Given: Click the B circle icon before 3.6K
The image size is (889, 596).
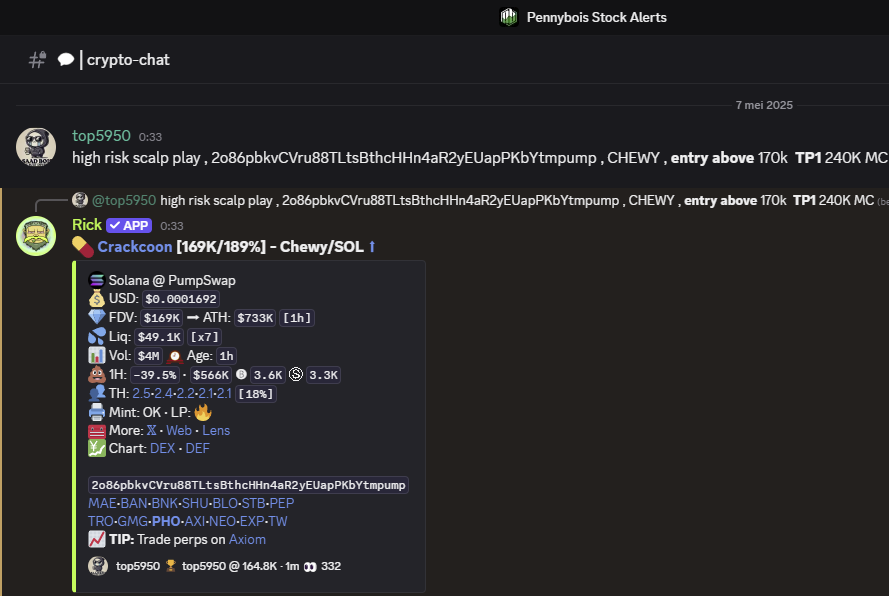Looking at the screenshot, I should (241, 374).
